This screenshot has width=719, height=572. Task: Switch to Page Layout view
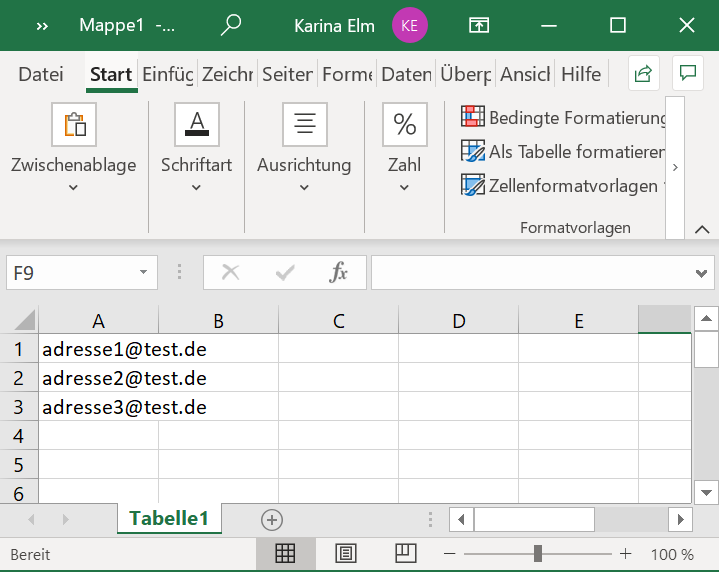click(346, 554)
